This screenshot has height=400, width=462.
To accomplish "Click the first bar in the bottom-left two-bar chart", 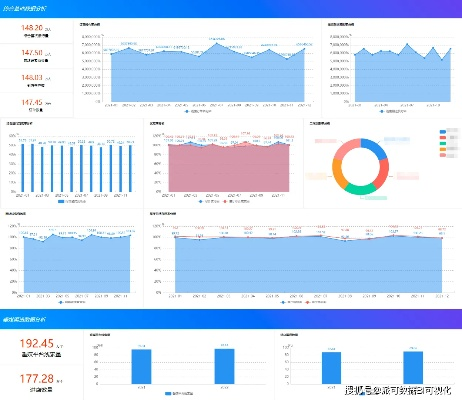I will pyautogui.click(x=141, y=367).
